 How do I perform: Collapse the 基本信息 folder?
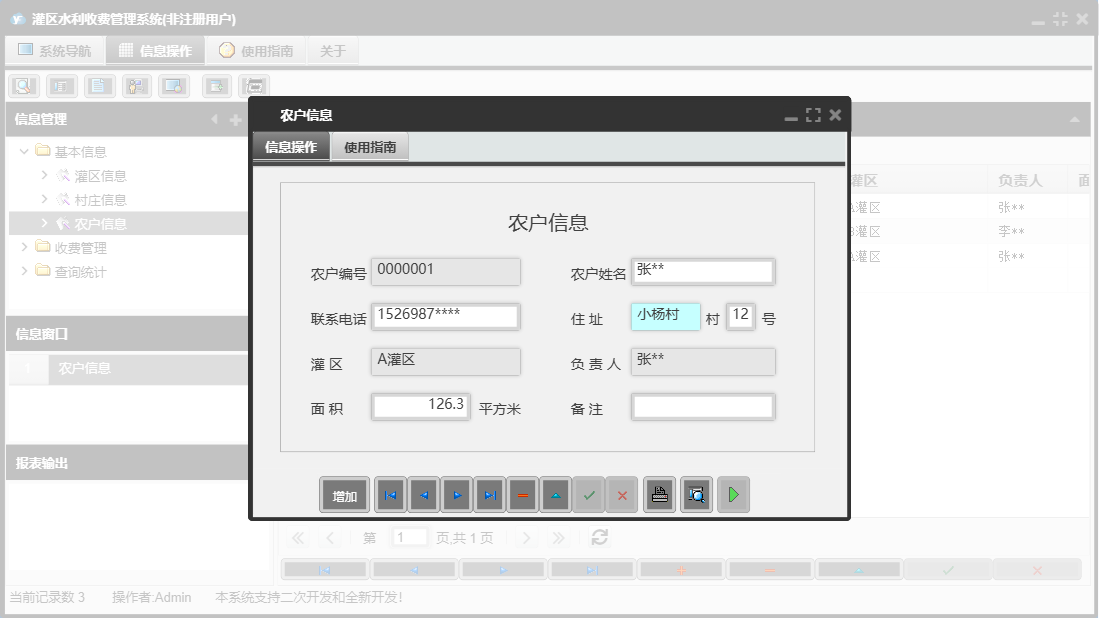pyautogui.click(x=23, y=151)
